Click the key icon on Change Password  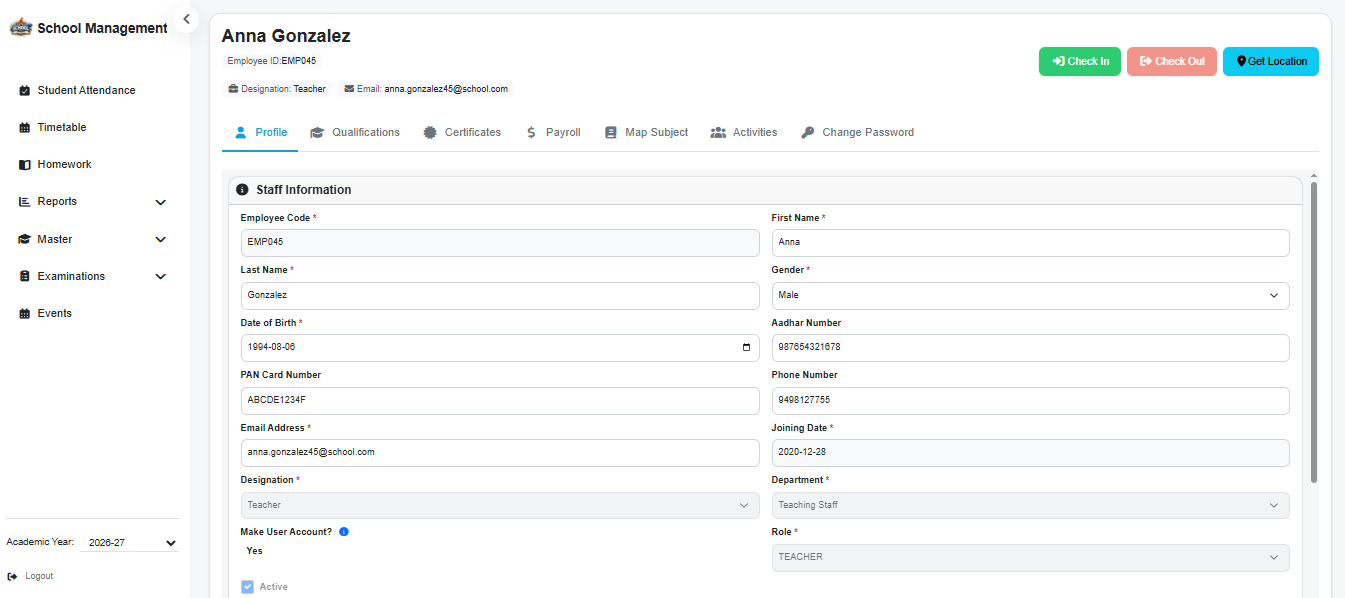(x=808, y=132)
